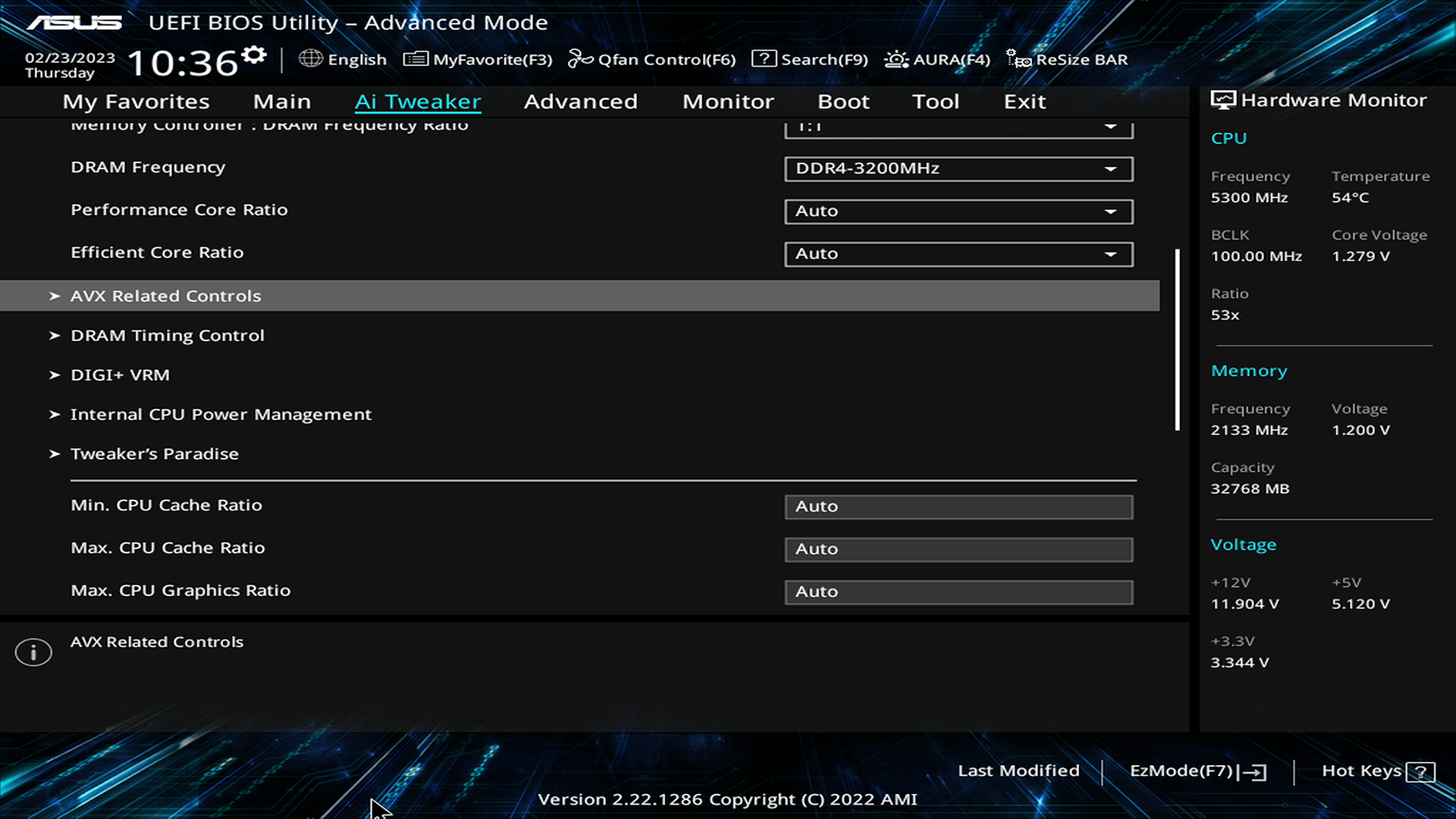Image resolution: width=1456 pixels, height=819 pixels.
Task: Expand AVX Related Controls arrow
Action: (55, 296)
